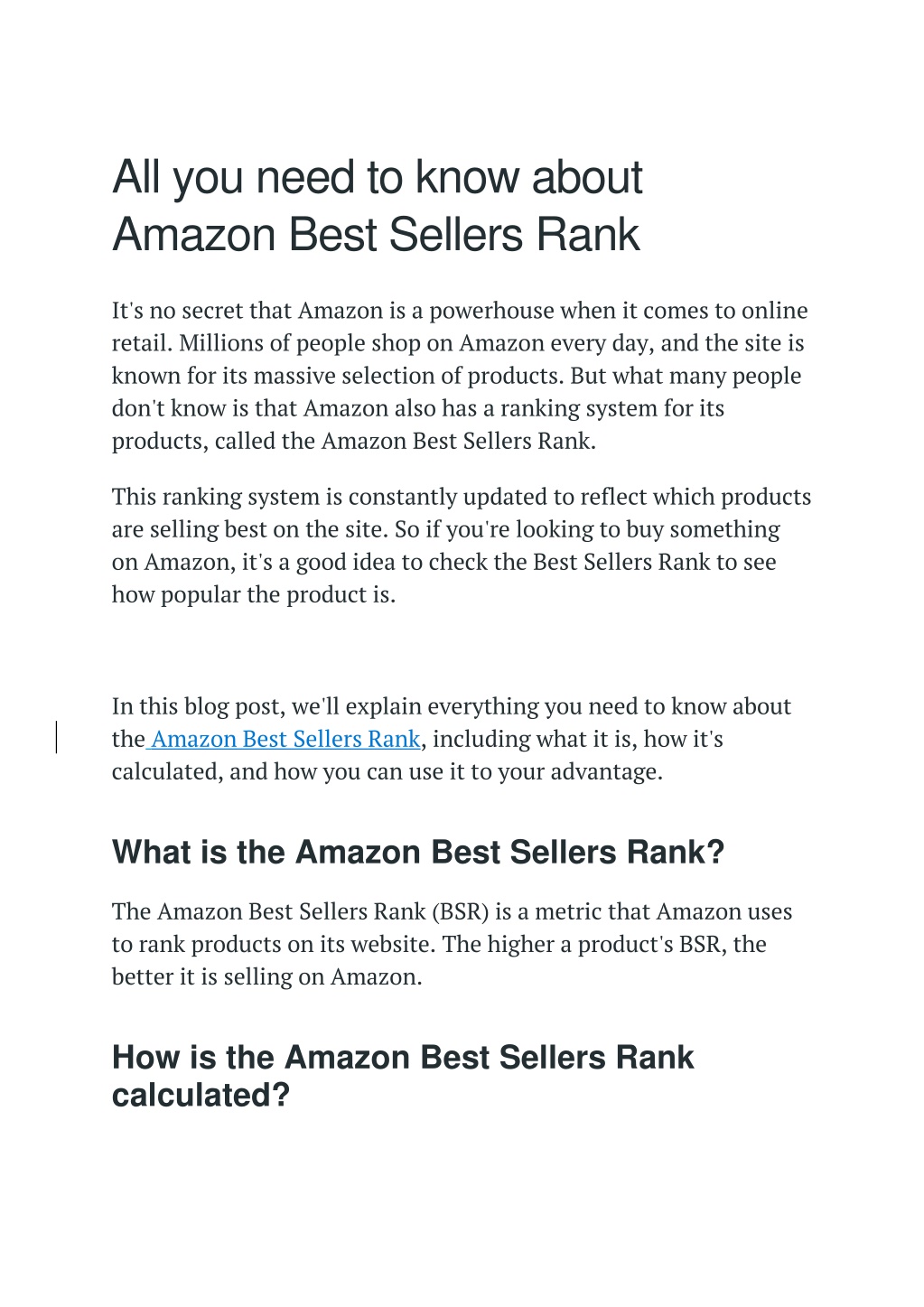Click the main title "All you need to know about"
Viewport: 924px width, 1307px height.
[x=377, y=177]
